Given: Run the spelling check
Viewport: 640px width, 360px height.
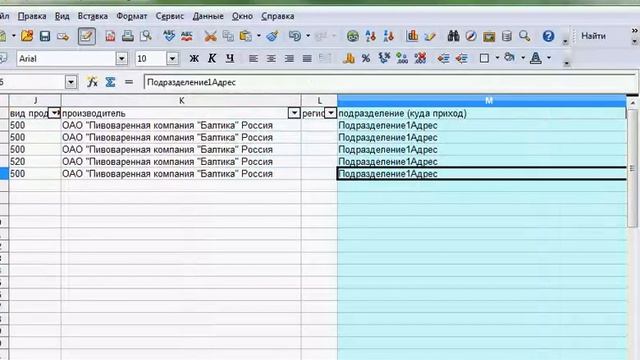Looking at the screenshot, I should tap(169, 36).
